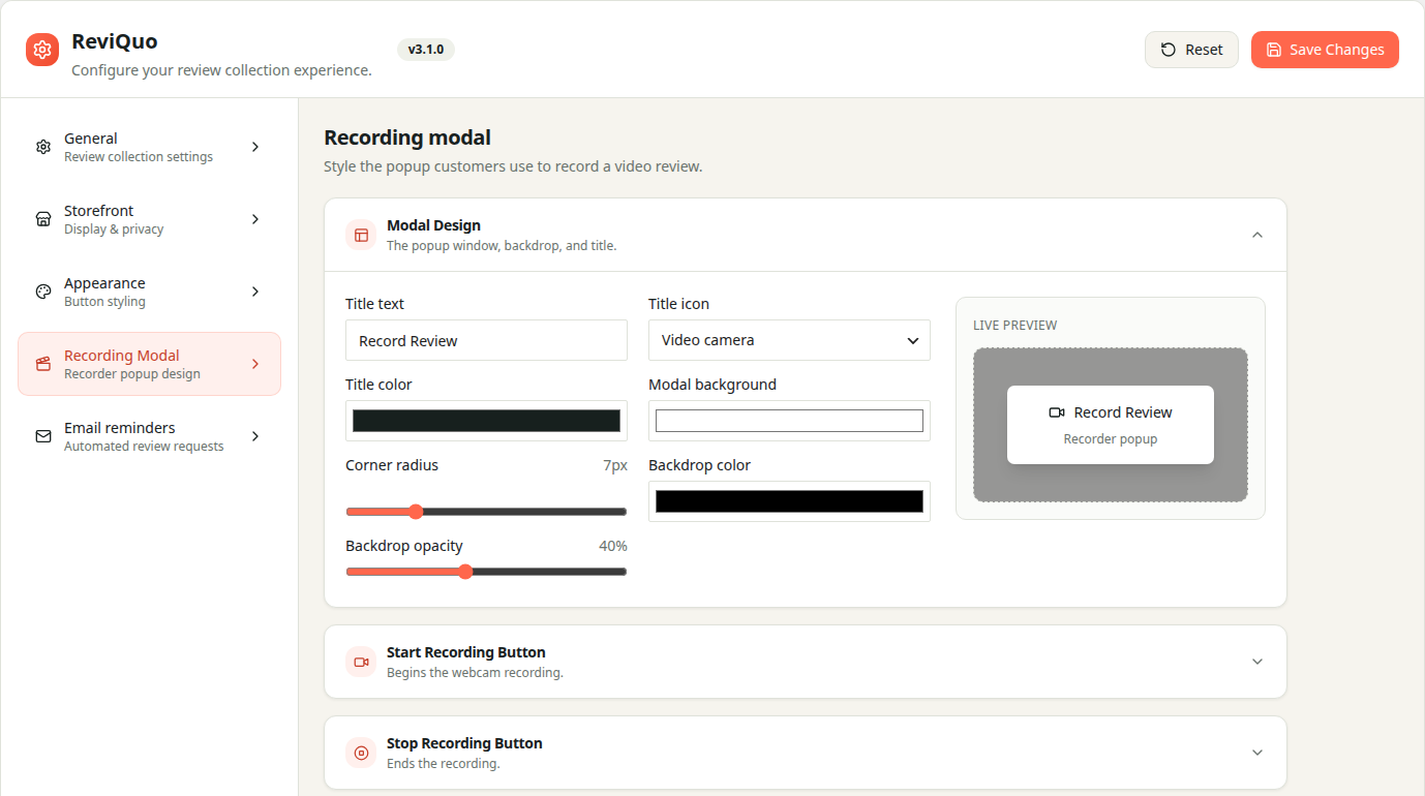Viewport: 1425px width, 796px height.
Task: Click the chevron next to General
Action: point(255,147)
